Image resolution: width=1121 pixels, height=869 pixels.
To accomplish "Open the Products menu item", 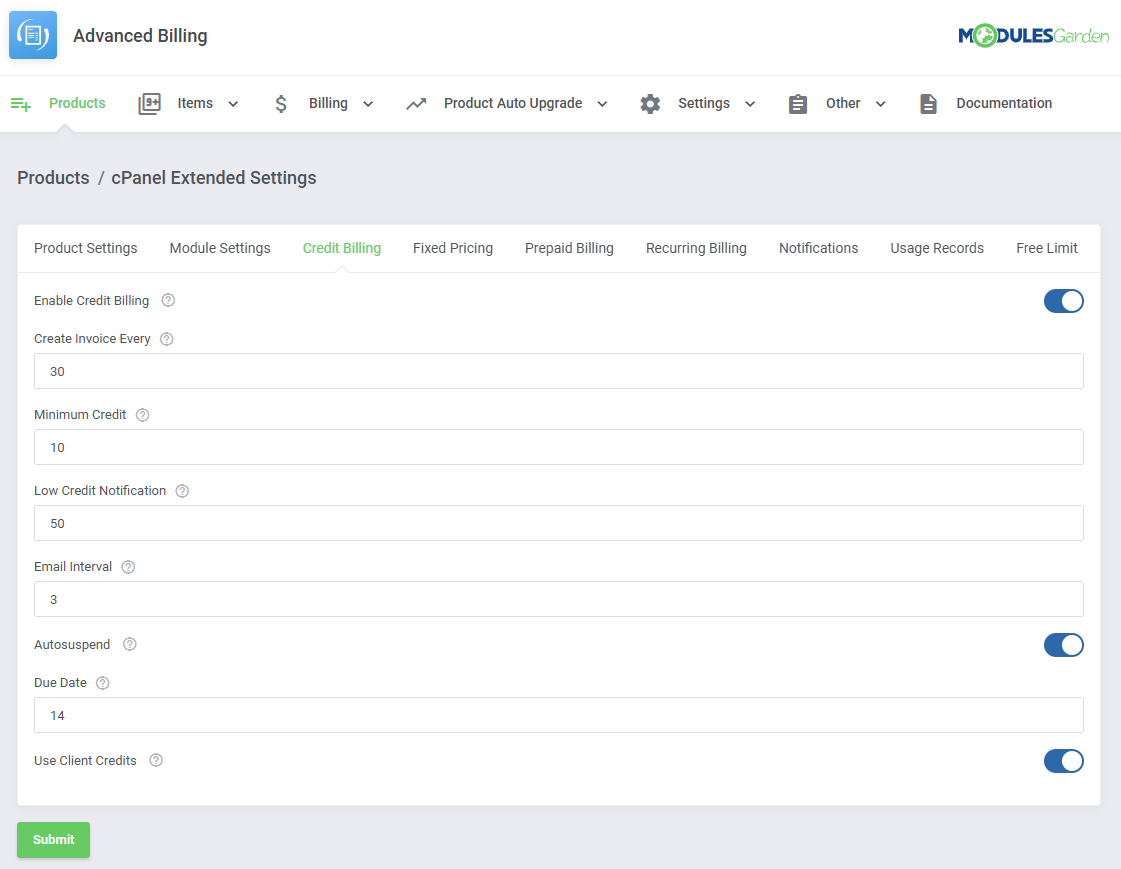I will tap(77, 103).
